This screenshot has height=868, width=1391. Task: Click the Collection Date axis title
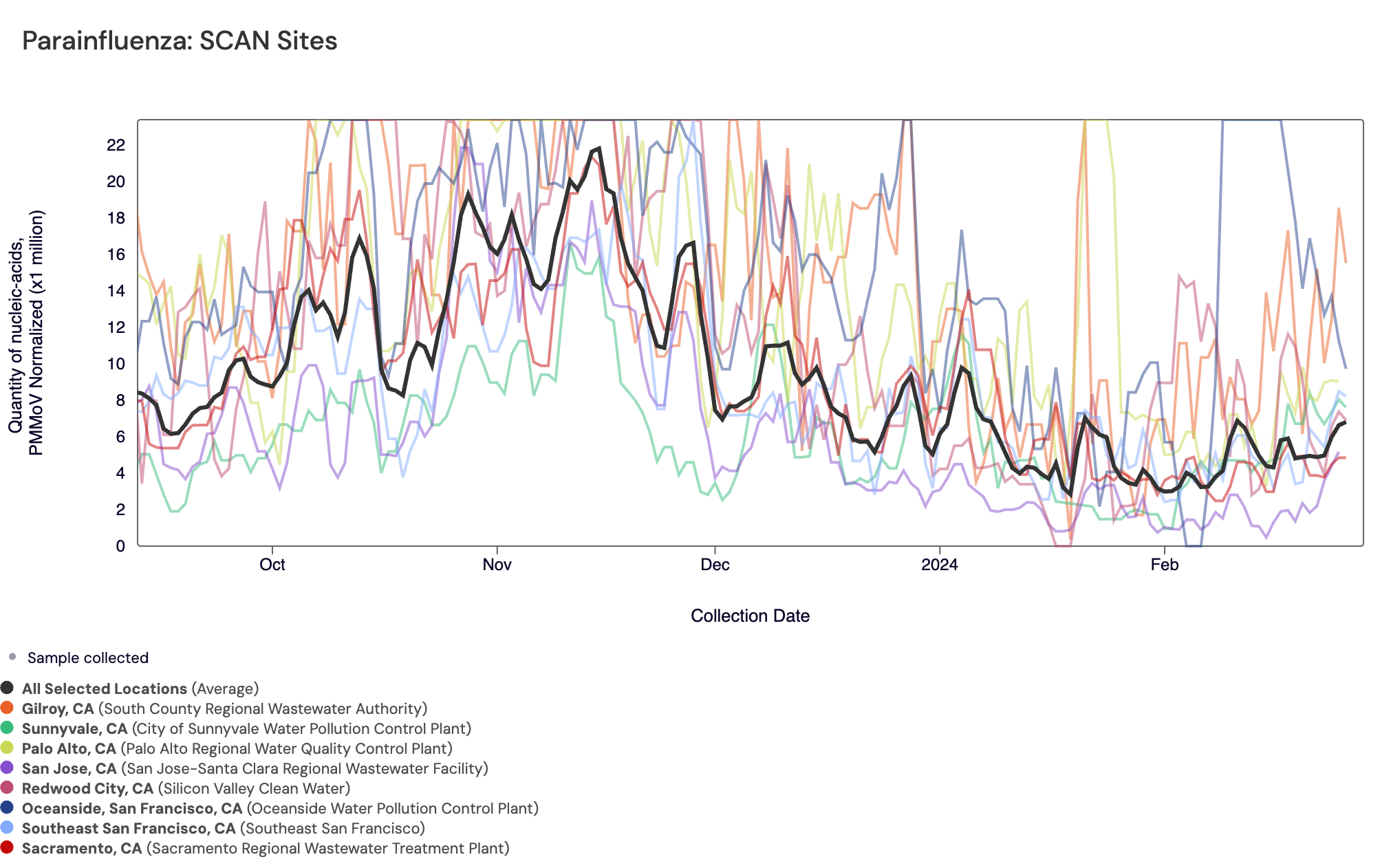[750, 616]
